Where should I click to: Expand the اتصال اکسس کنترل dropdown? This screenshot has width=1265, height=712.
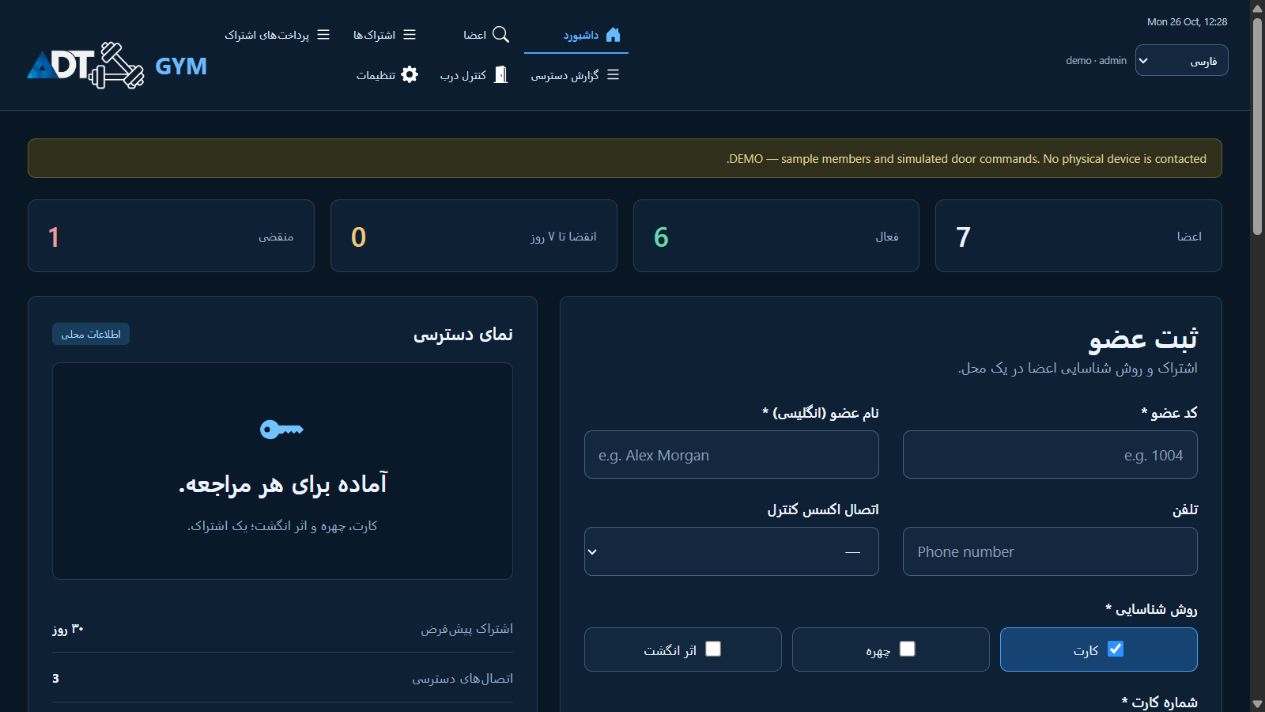pos(731,552)
